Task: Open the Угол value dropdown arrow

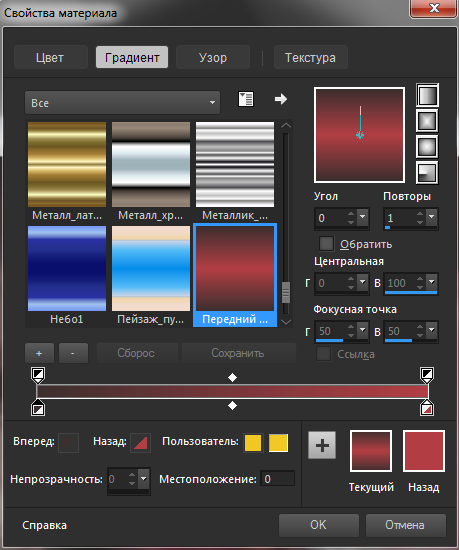Action: (363, 217)
